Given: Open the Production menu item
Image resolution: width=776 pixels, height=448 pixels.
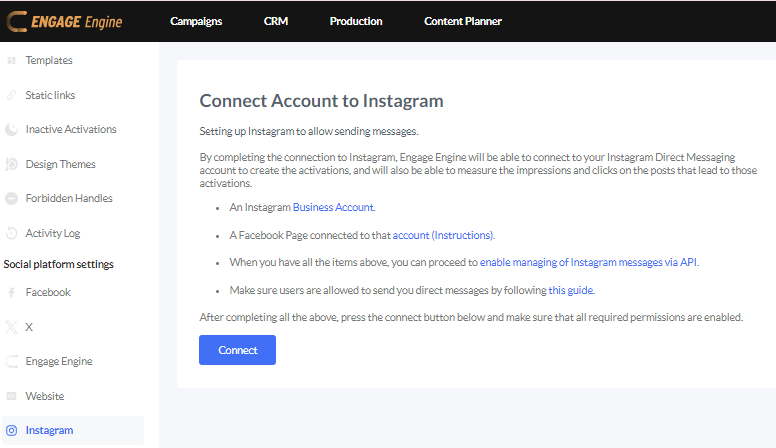Looking at the screenshot, I should [356, 21].
